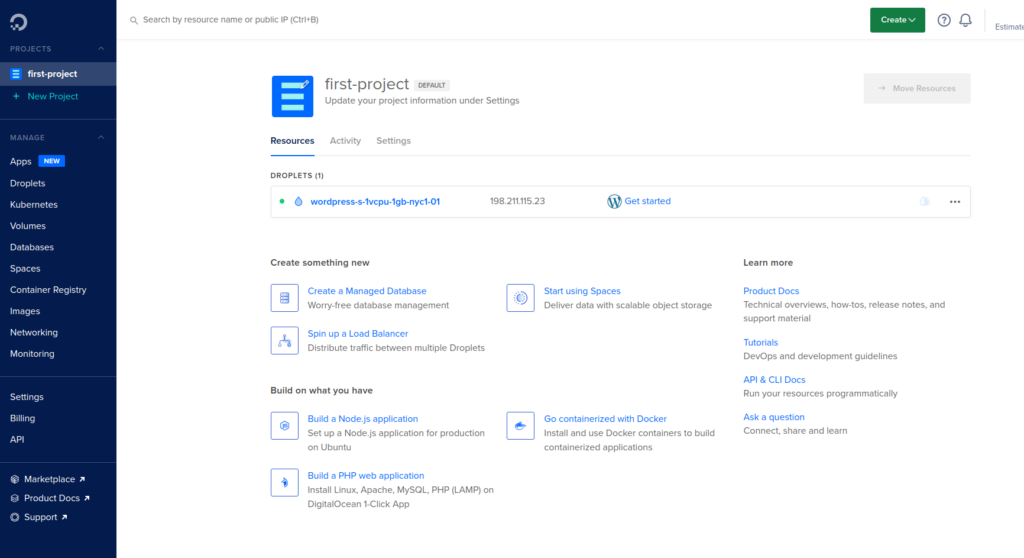Screen dimensions: 1024x558
Task: Open the help question mark icon
Action: coord(944,20)
